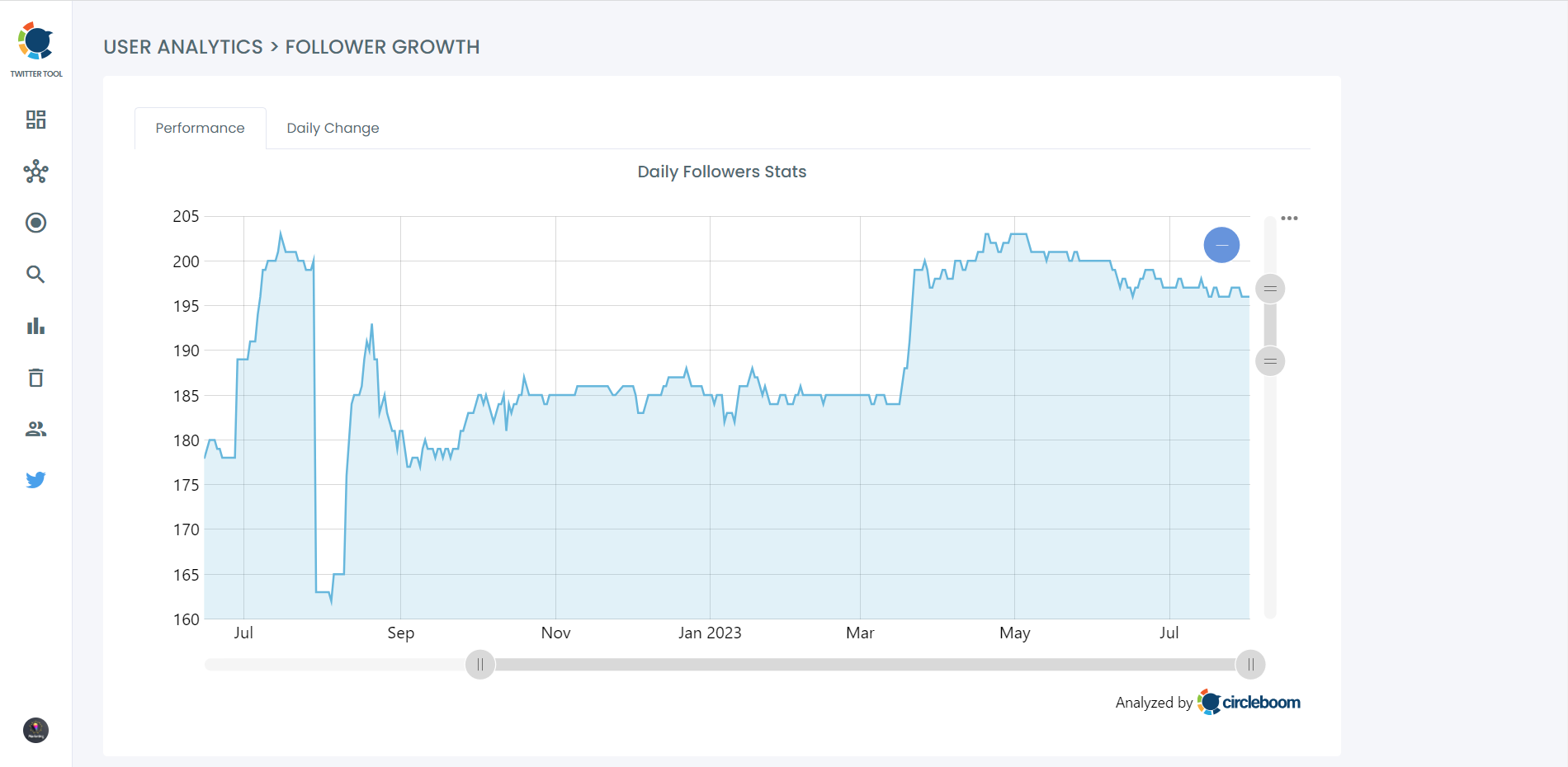The width and height of the screenshot is (1568, 767).
Task: Click the blue minus zoom button on chart
Action: [1221, 245]
